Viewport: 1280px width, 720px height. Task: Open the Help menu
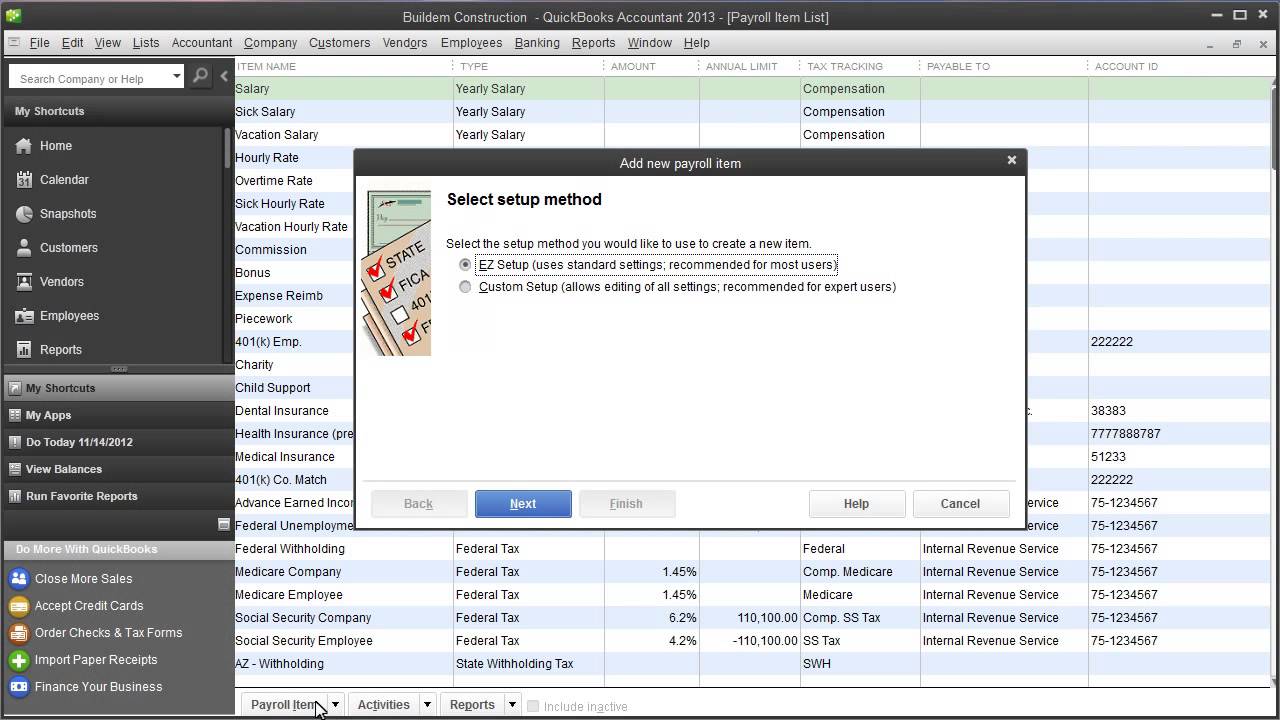coord(696,43)
